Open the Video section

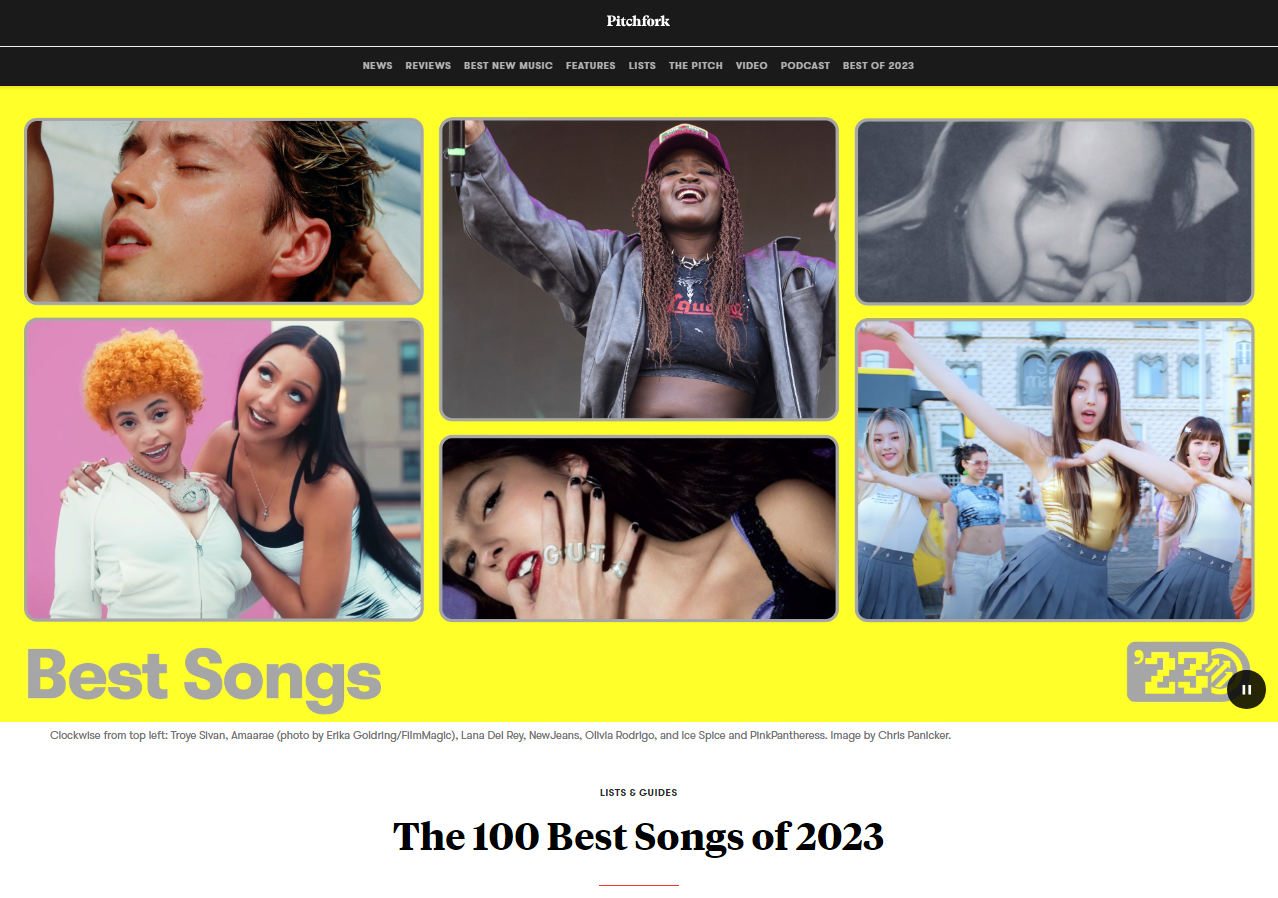[751, 66]
